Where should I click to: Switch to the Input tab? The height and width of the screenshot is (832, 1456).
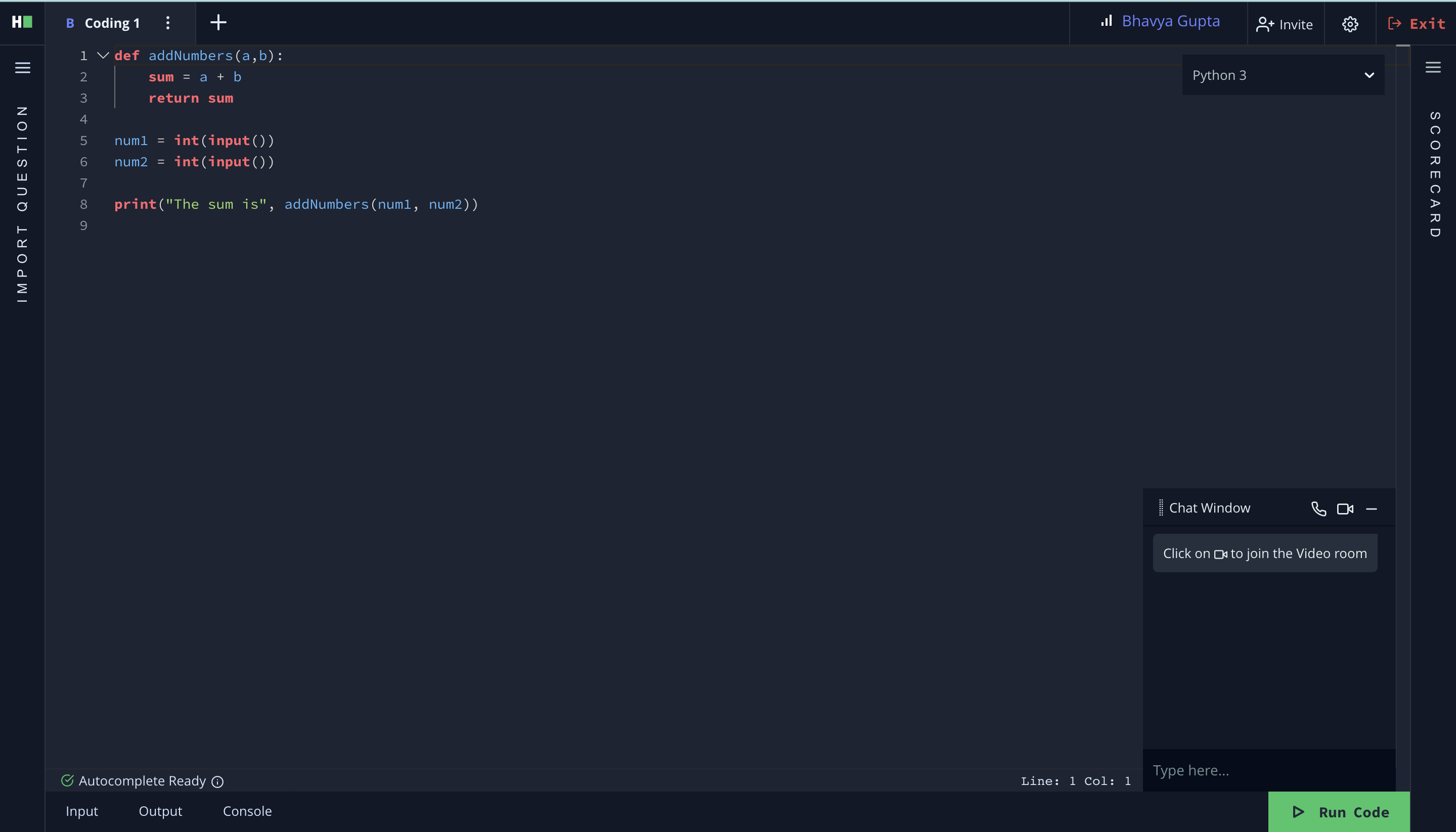click(82, 811)
